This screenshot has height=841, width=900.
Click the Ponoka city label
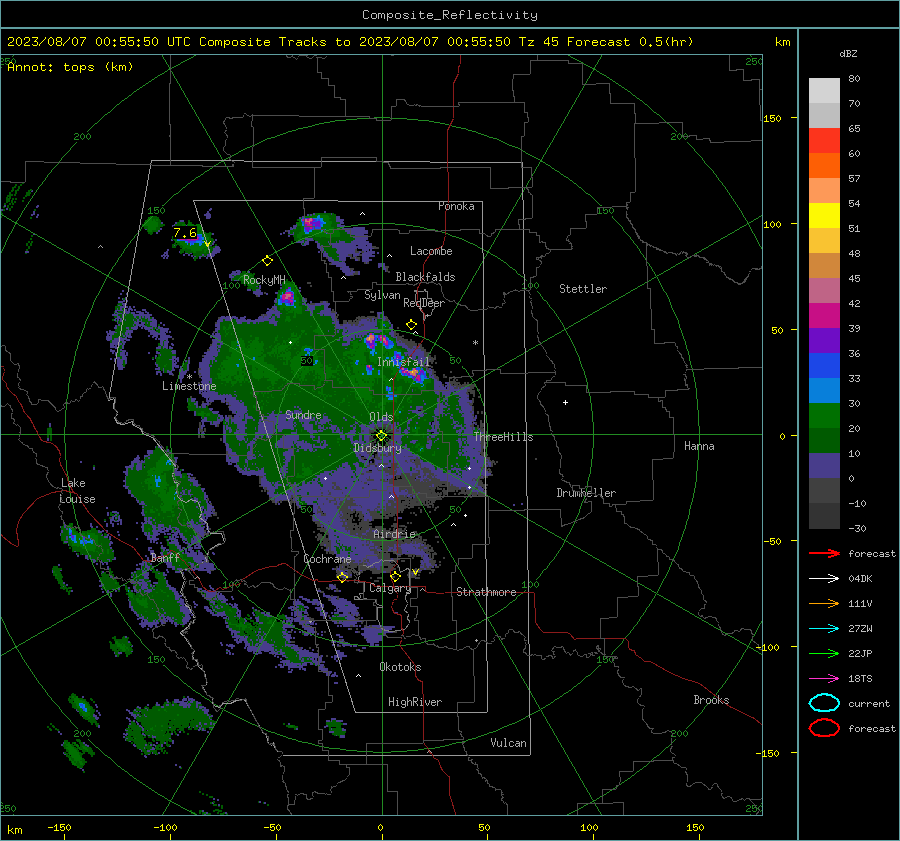(456, 206)
